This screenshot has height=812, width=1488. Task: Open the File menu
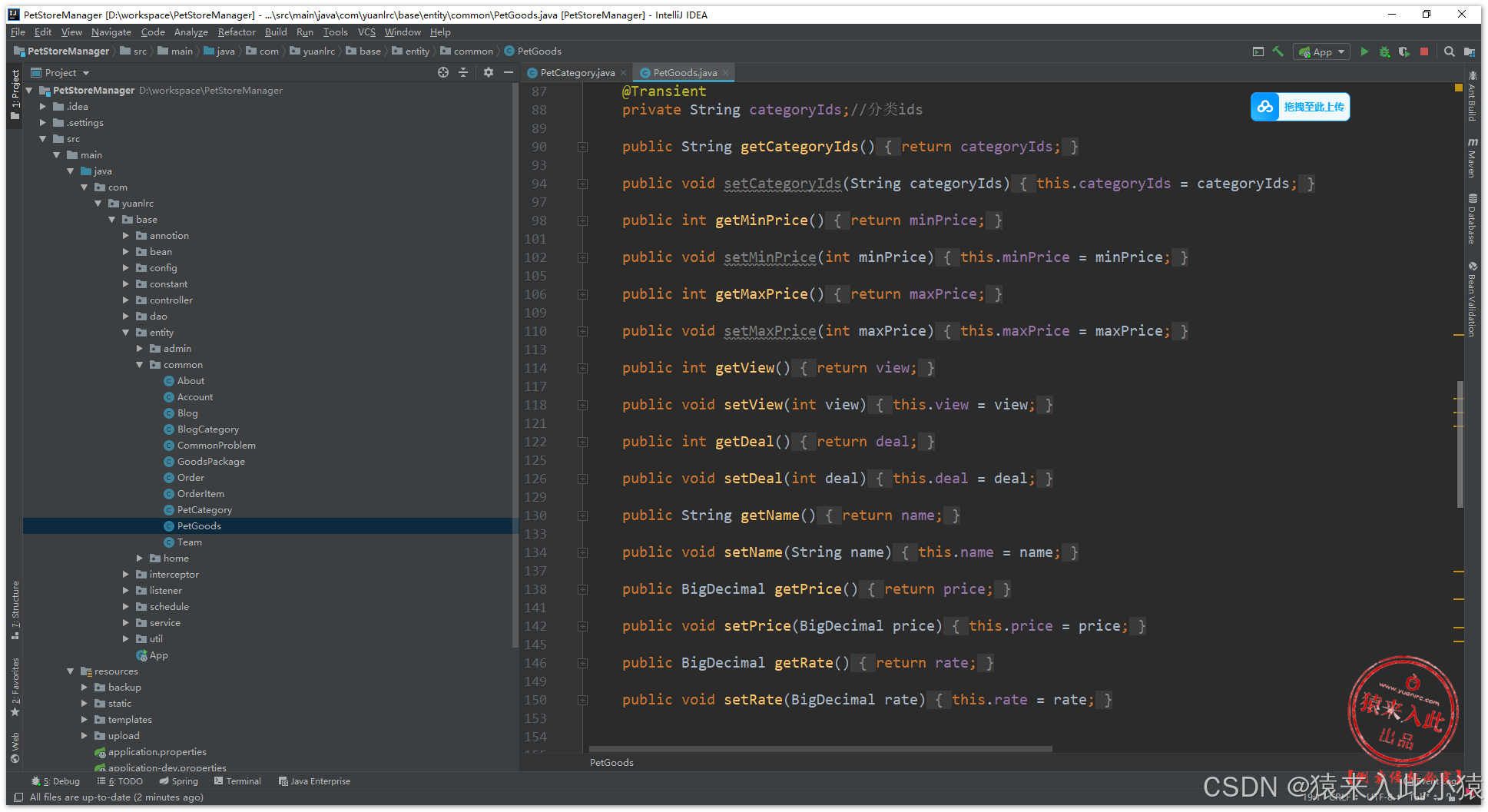[x=18, y=32]
